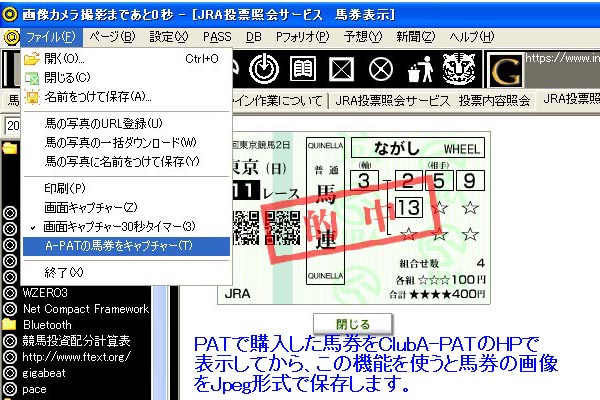Image resolution: width=600 pixels, height=400 pixels.
Task: Click the circle icon next to WZERO3
Action: tap(10, 293)
